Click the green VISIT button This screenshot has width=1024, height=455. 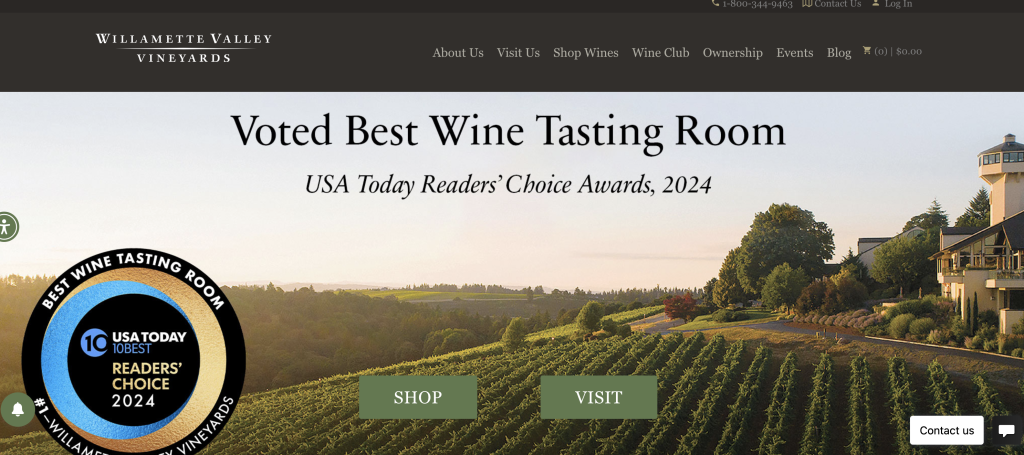(x=599, y=397)
